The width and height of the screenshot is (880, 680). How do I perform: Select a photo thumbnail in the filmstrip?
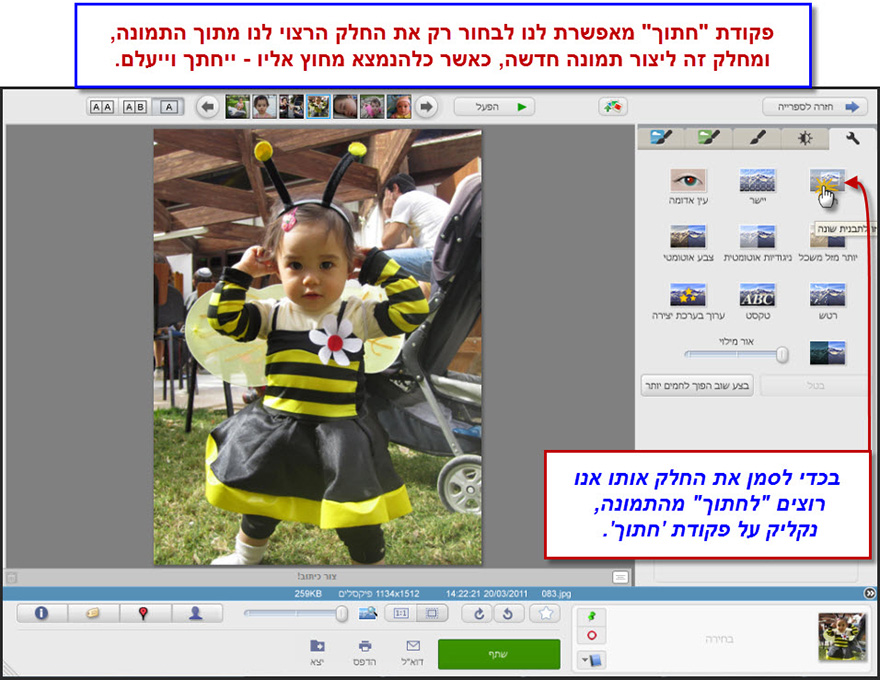tap(320, 106)
